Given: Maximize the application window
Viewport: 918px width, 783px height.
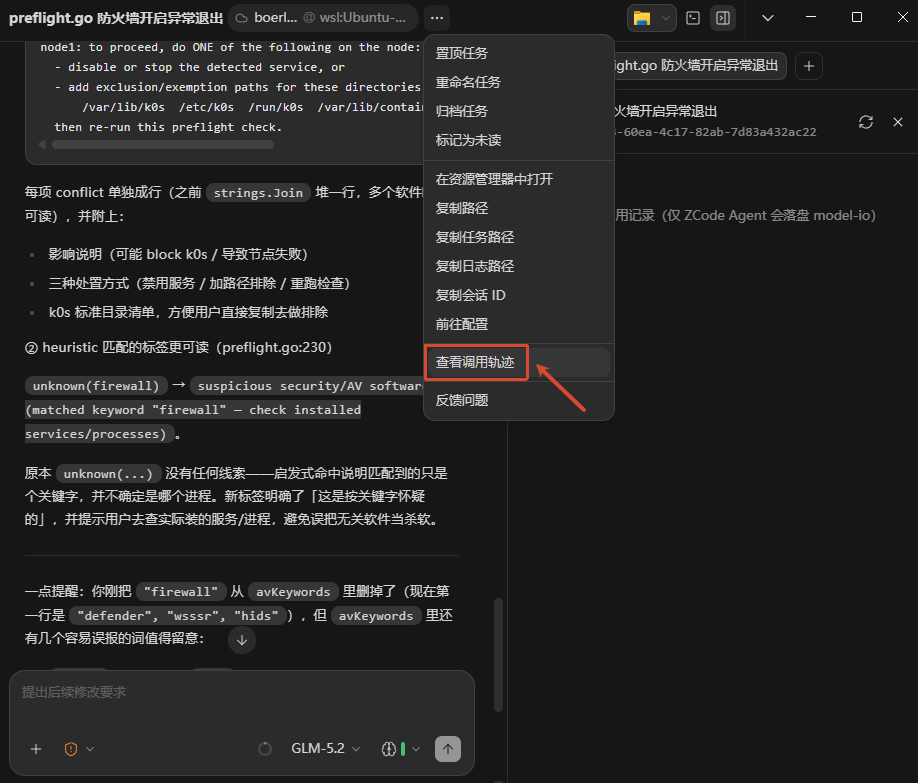Looking at the screenshot, I should [x=857, y=18].
